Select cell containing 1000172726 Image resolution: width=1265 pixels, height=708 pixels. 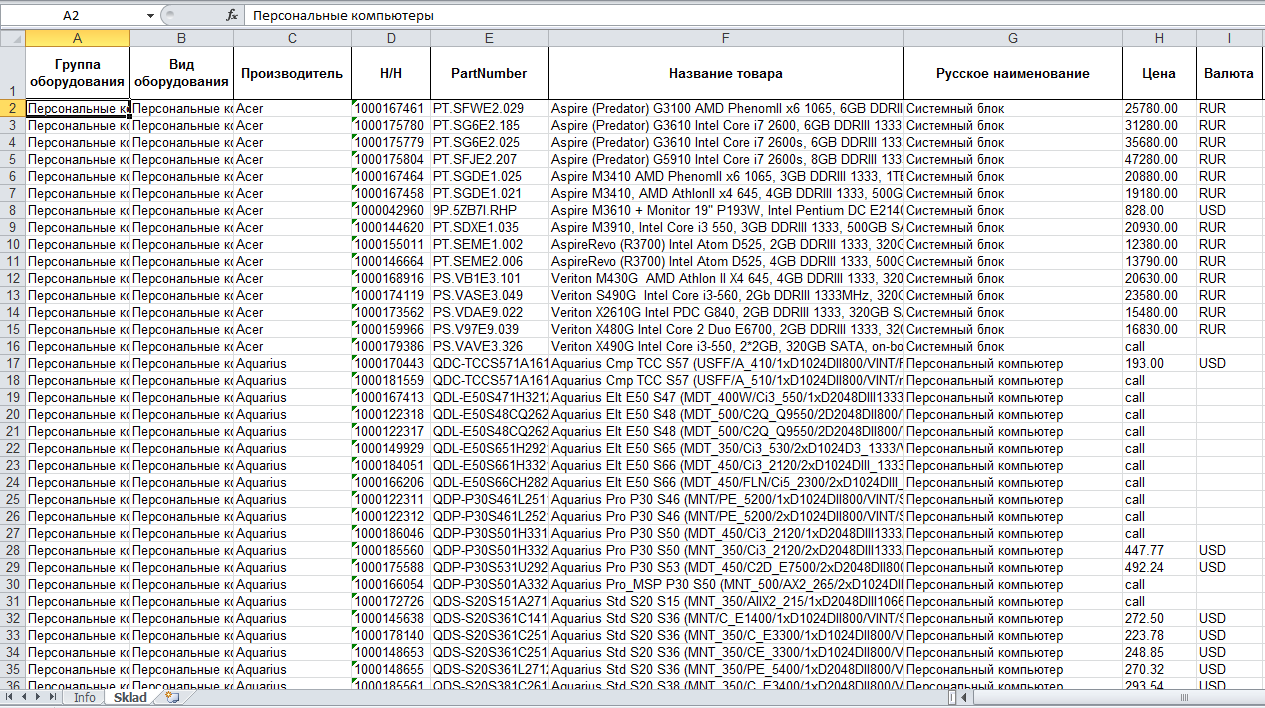coord(391,601)
